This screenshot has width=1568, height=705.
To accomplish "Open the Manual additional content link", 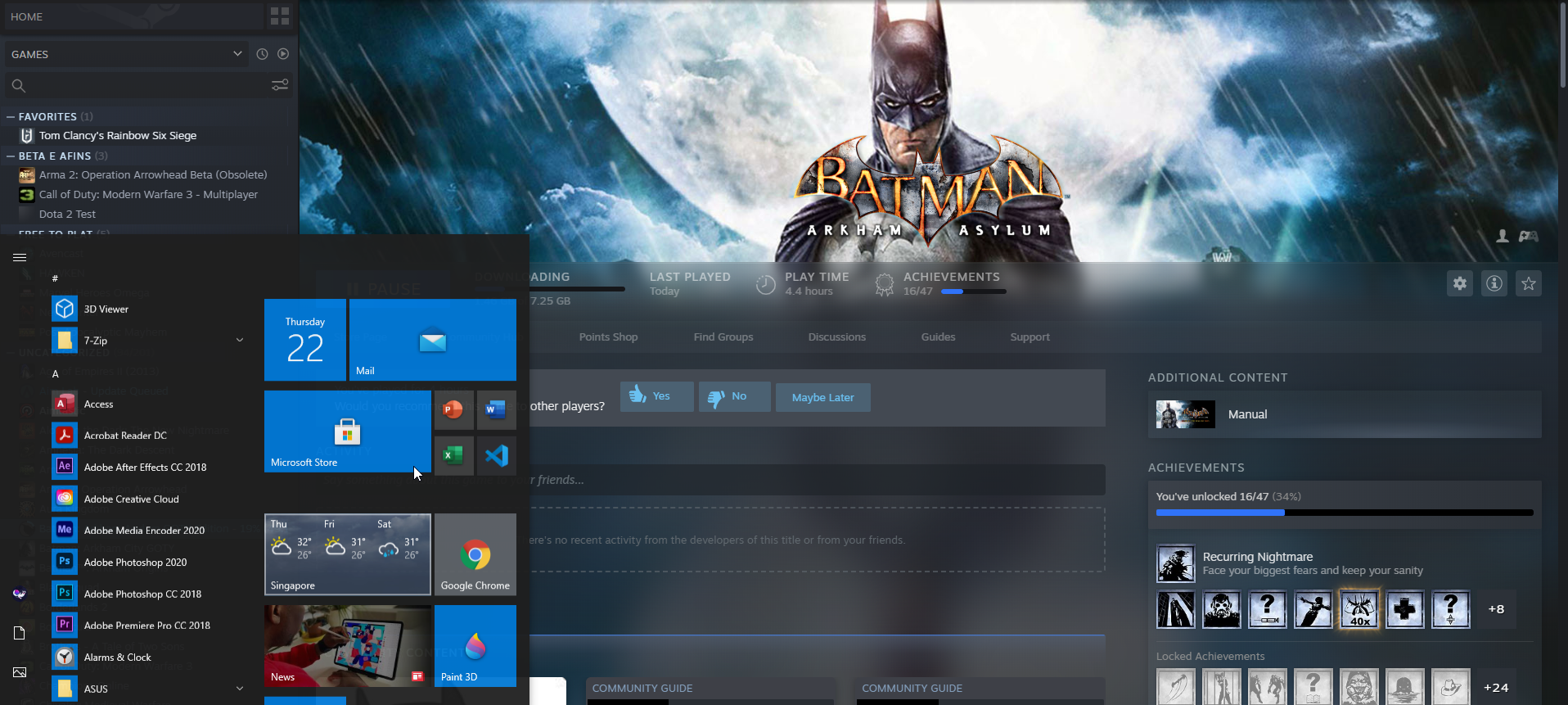I will coord(1247,414).
